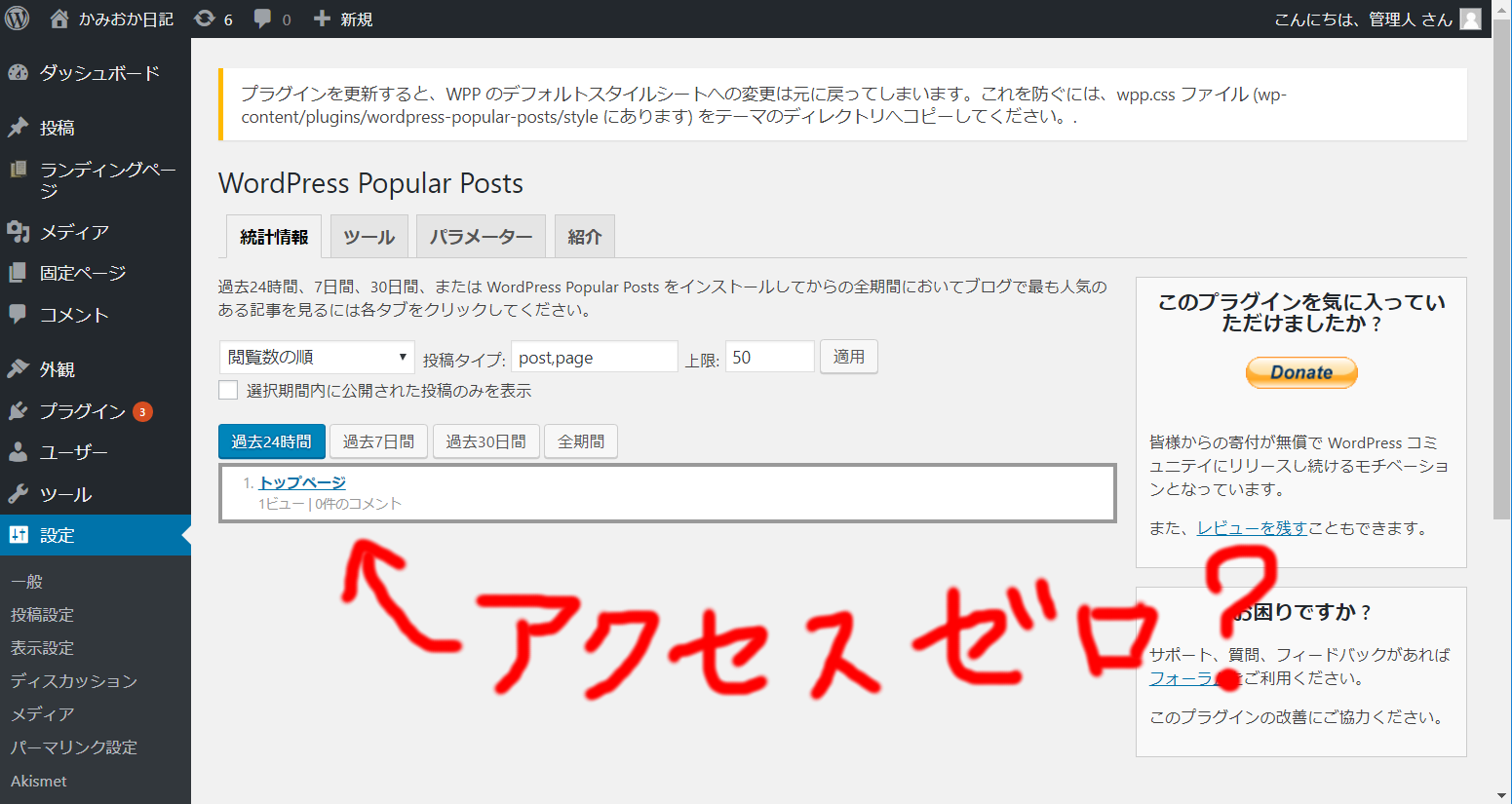Click the 新規 label in the admin bar
1512x804 pixels.
357,19
